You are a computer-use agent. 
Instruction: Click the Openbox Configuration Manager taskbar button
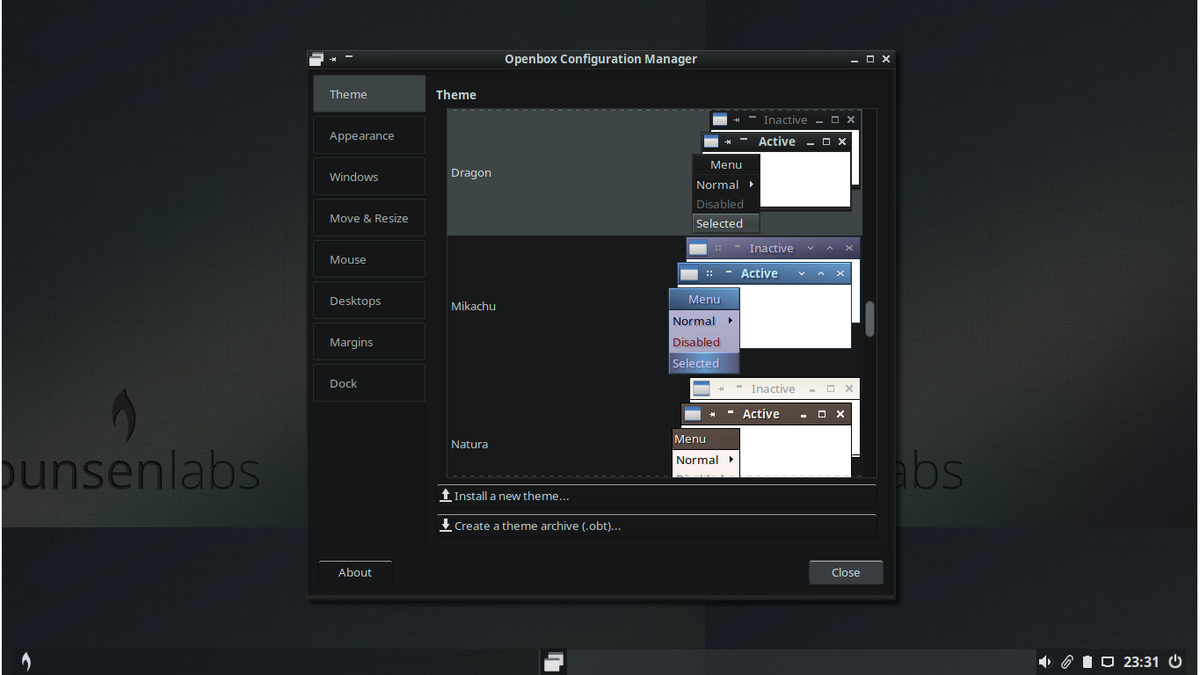point(553,661)
